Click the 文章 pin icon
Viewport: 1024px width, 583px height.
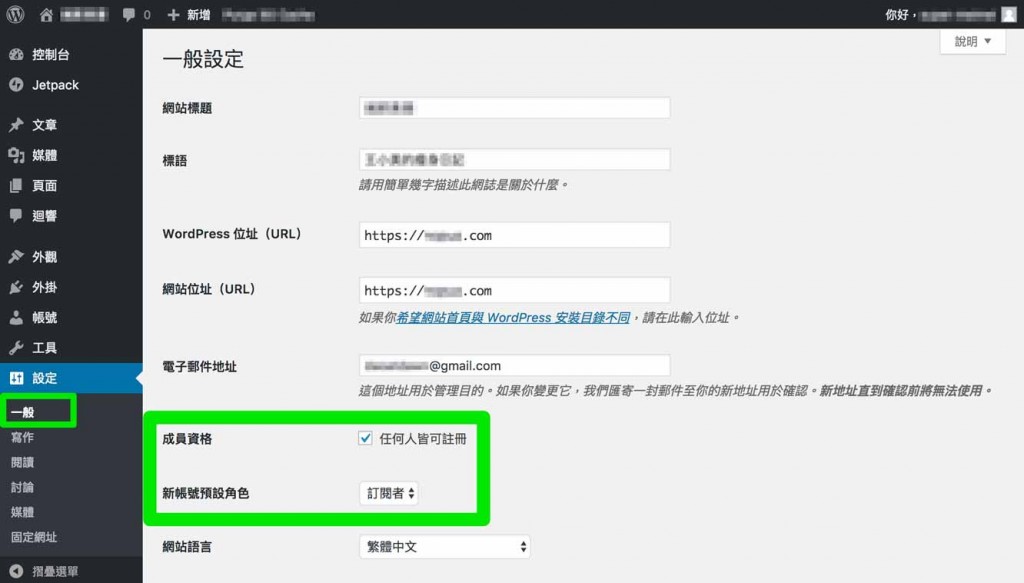16,125
